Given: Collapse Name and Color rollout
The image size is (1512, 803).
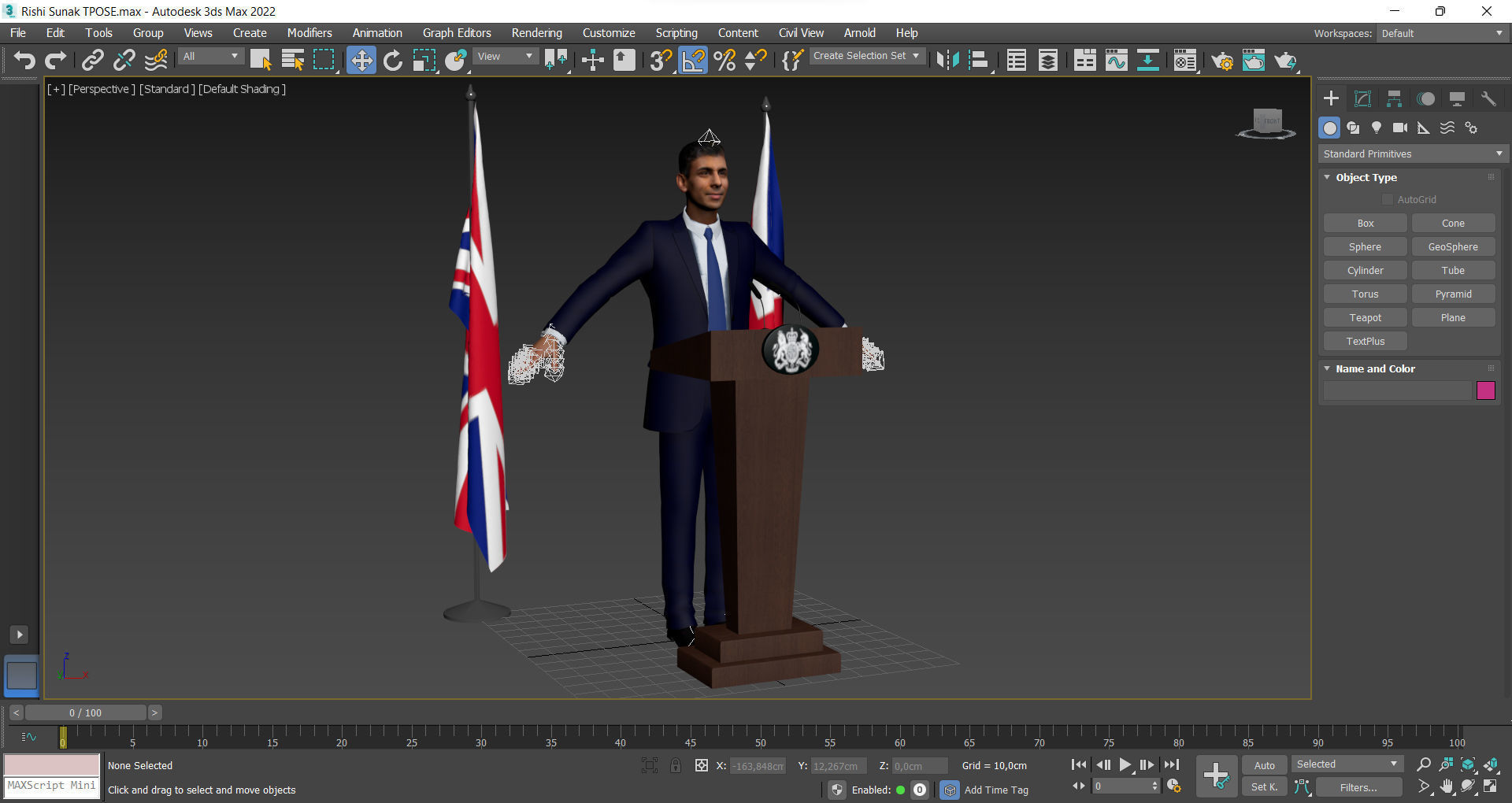Looking at the screenshot, I should 1375,368.
